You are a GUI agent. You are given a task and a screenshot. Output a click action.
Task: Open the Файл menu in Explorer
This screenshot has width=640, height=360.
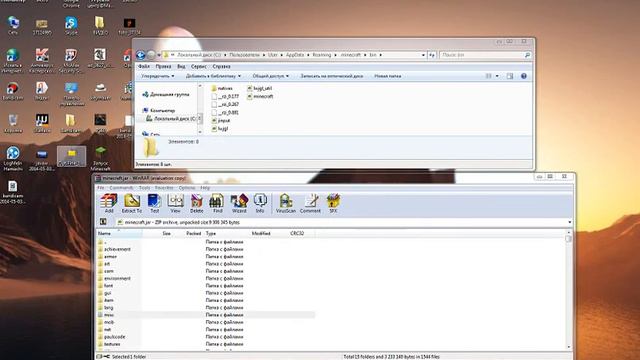click(144, 66)
